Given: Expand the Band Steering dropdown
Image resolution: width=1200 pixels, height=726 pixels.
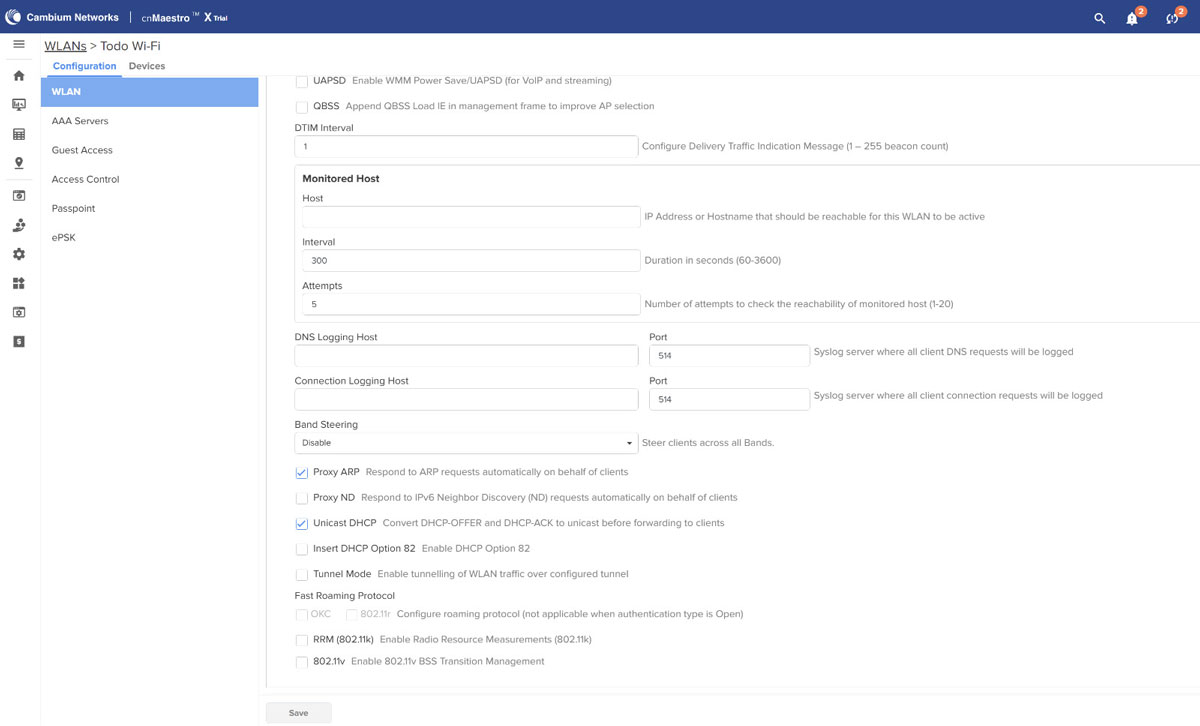Looking at the screenshot, I should [466, 443].
